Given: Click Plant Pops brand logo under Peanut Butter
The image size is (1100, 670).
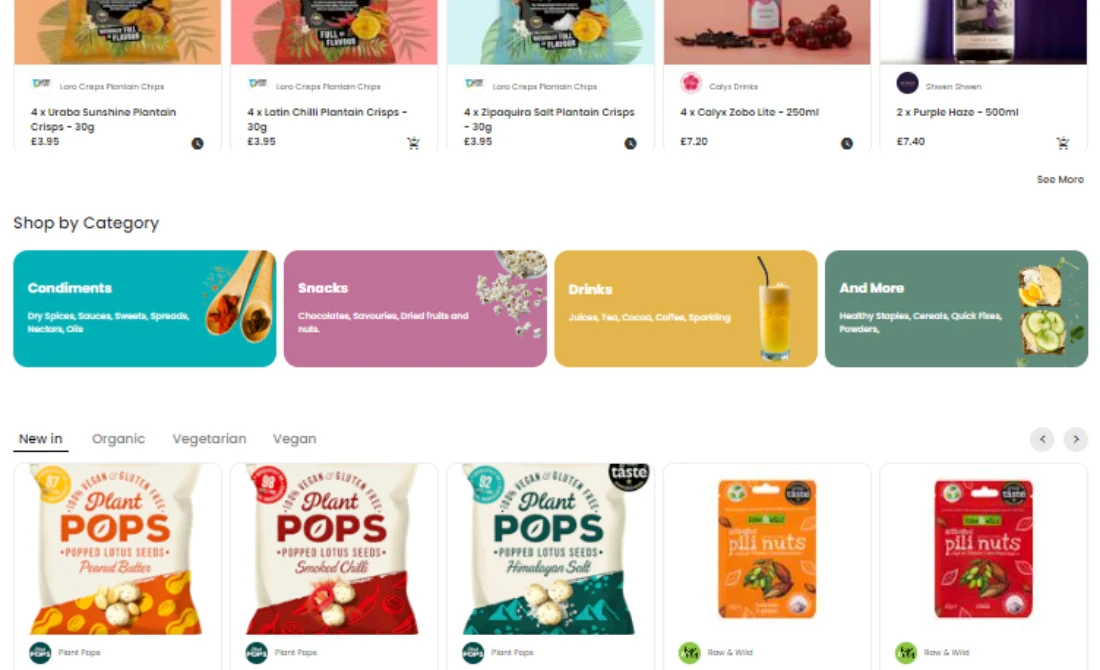Looking at the screenshot, I should 40,652.
